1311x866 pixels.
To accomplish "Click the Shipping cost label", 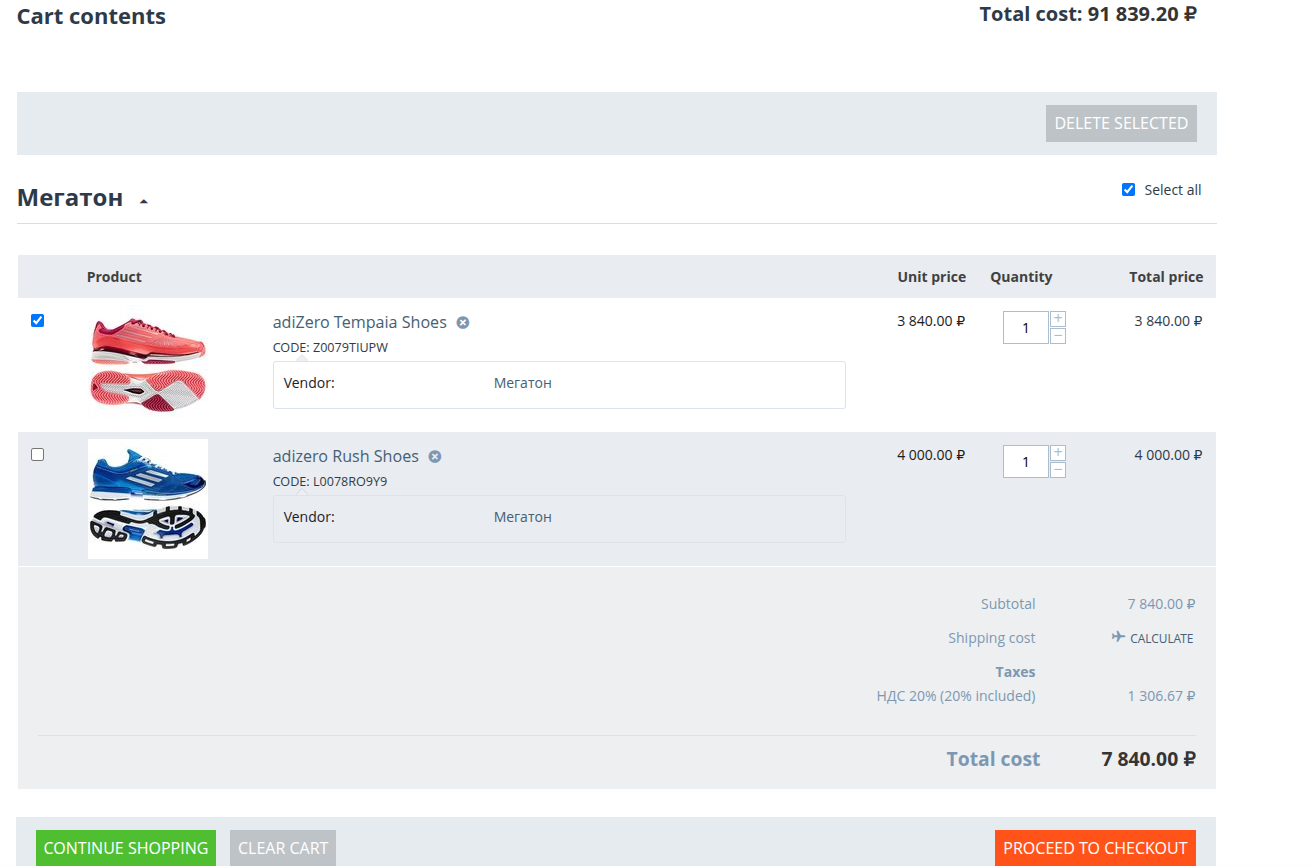I will pyautogui.click(x=992, y=638).
